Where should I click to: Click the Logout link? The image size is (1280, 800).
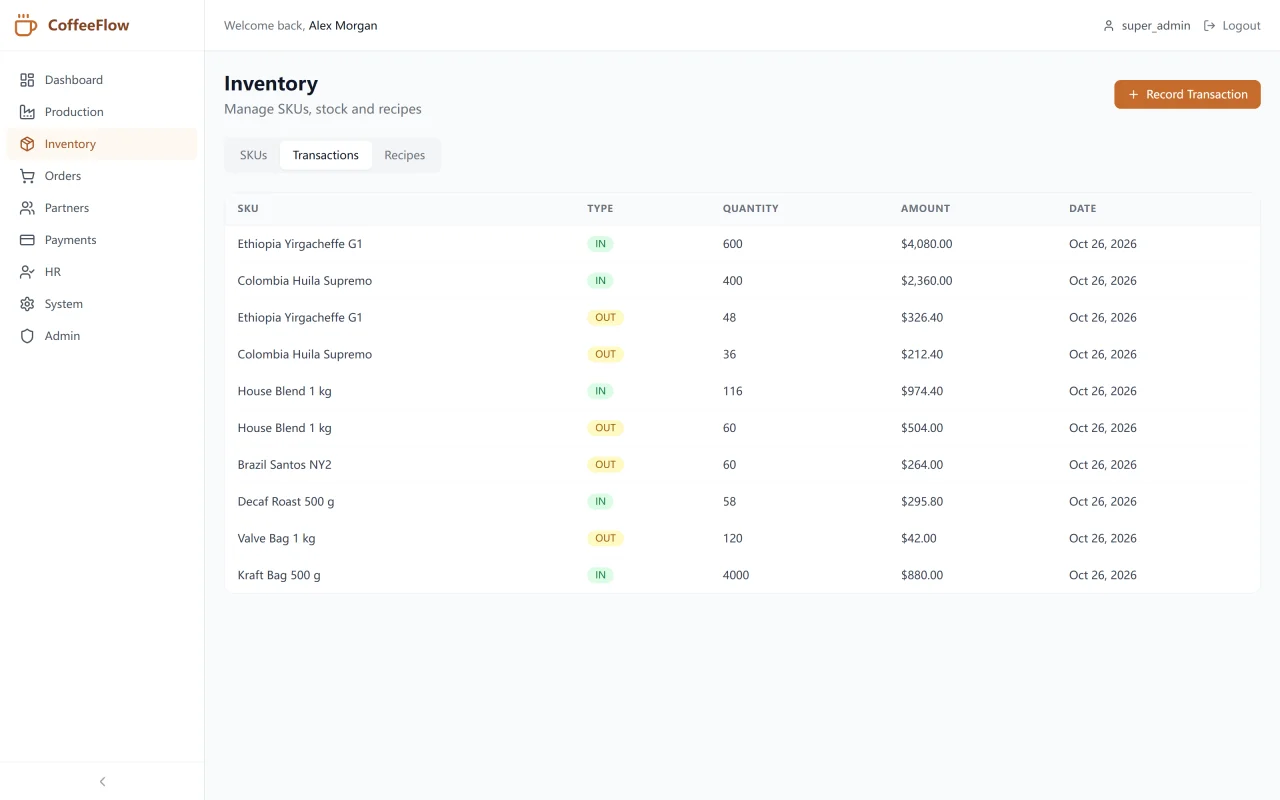click(1232, 26)
